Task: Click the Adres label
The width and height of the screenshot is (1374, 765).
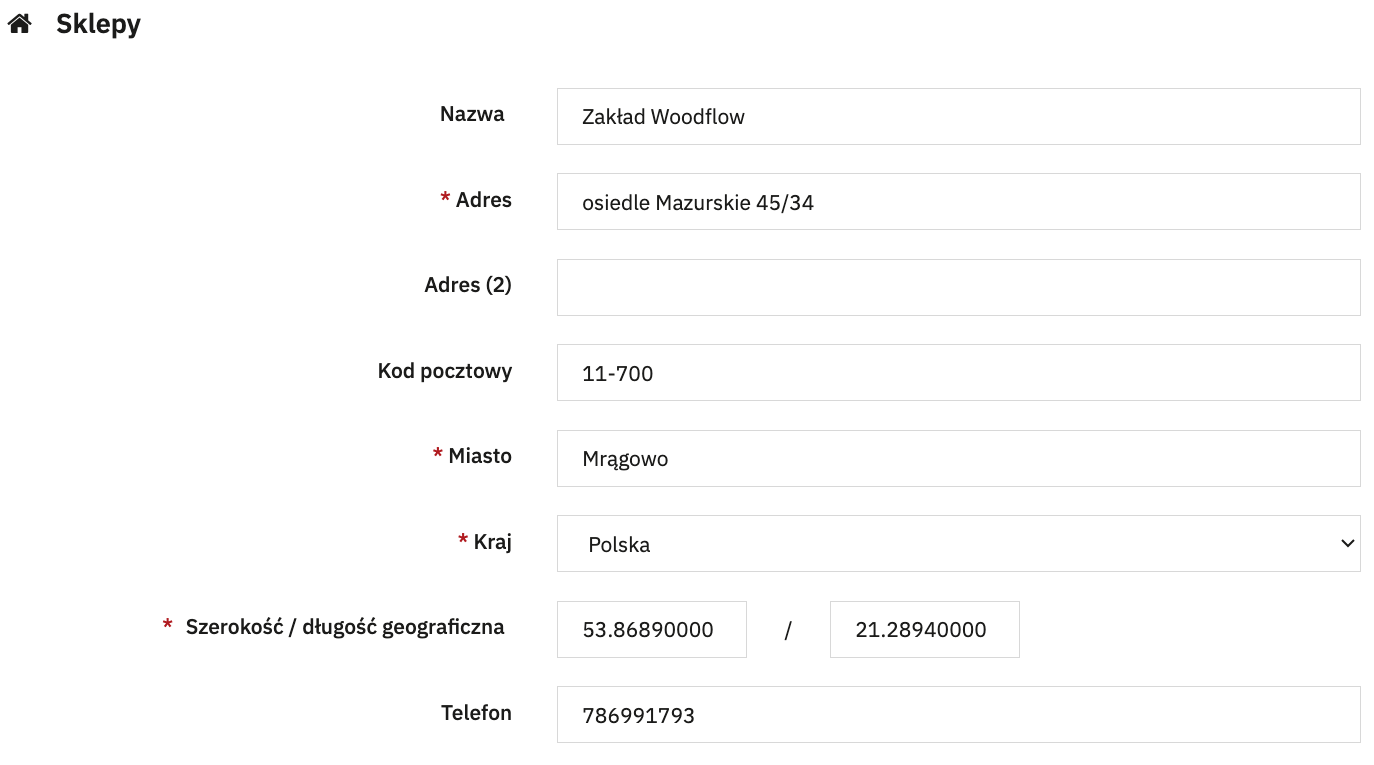Action: coord(483,200)
